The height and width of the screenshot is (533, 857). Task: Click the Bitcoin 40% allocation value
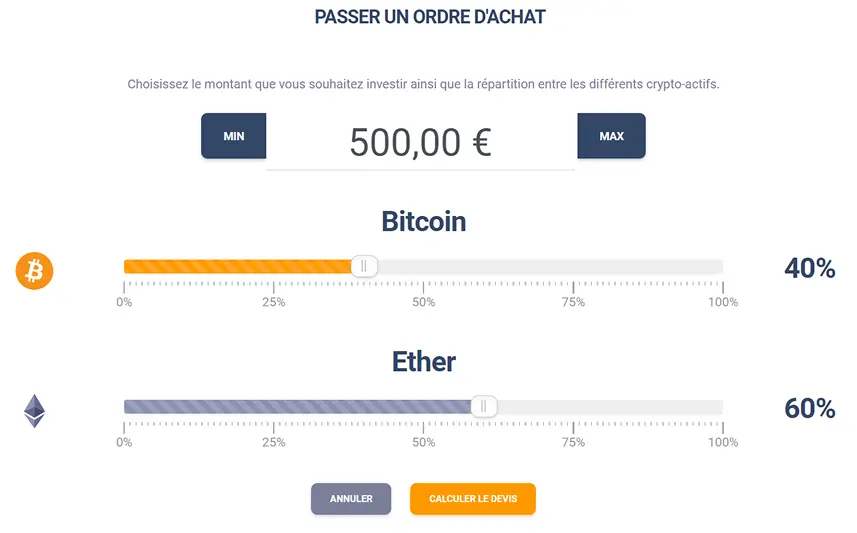pyautogui.click(x=809, y=268)
